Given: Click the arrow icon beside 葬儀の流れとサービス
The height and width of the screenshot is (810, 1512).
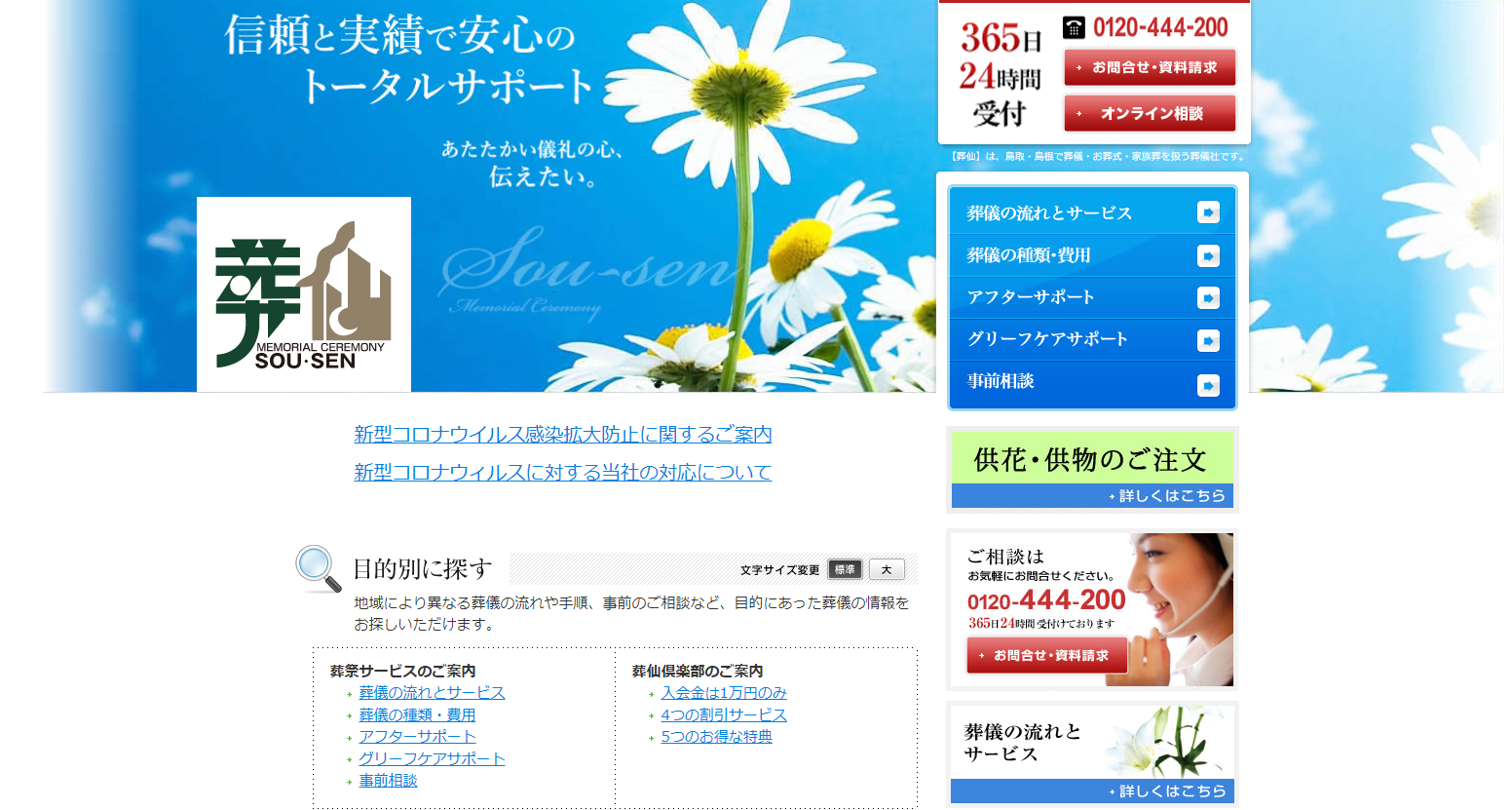Looking at the screenshot, I should point(1208,212).
